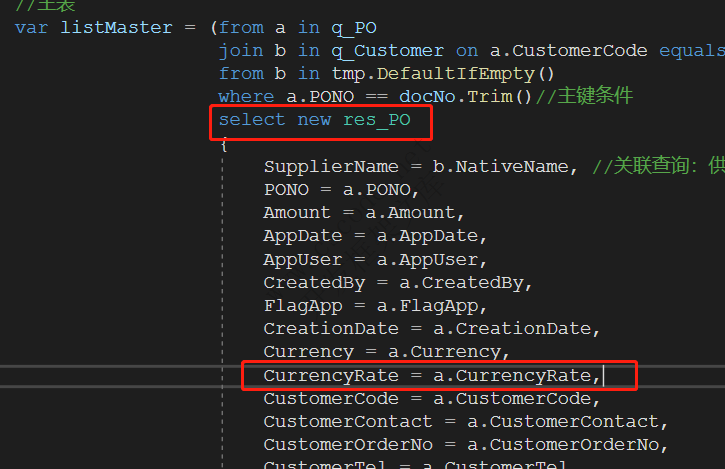The height and width of the screenshot is (469, 725).
Task: Click the Currency = a.Currency line
Action: point(387,352)
